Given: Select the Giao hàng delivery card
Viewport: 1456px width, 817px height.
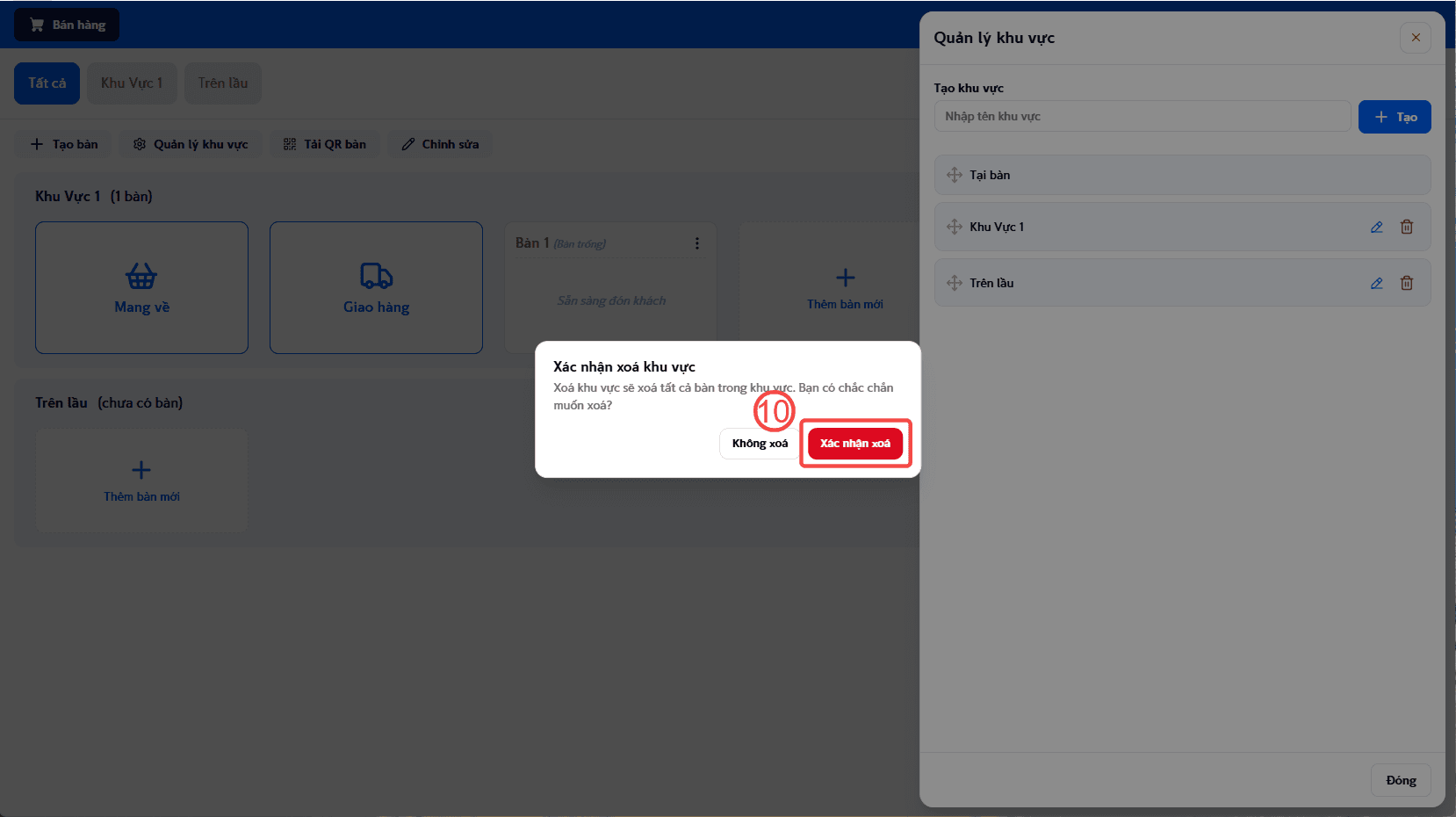Looking at the screenshot, I should (376, 287).
